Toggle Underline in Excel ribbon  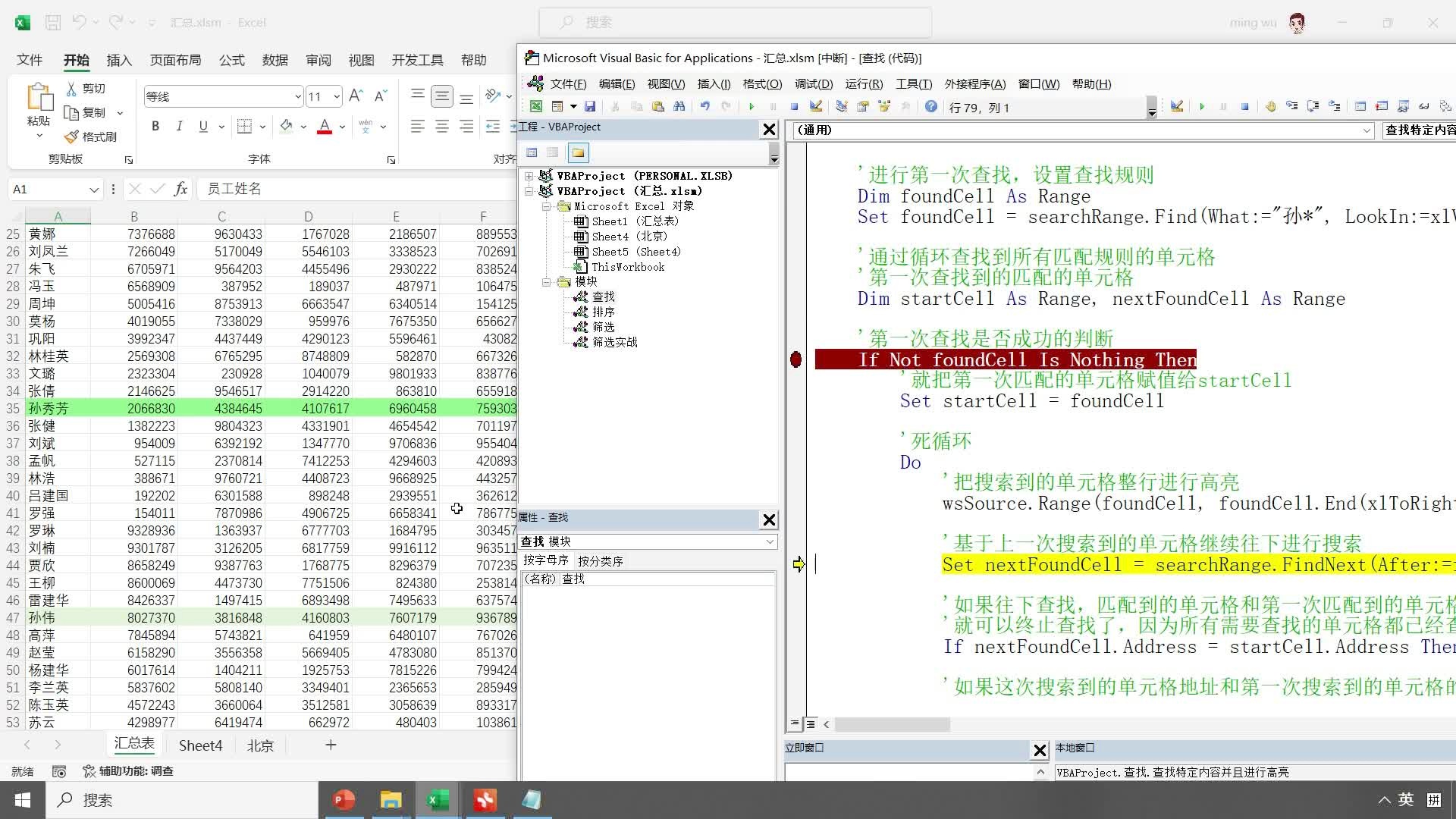click(203, 127)
